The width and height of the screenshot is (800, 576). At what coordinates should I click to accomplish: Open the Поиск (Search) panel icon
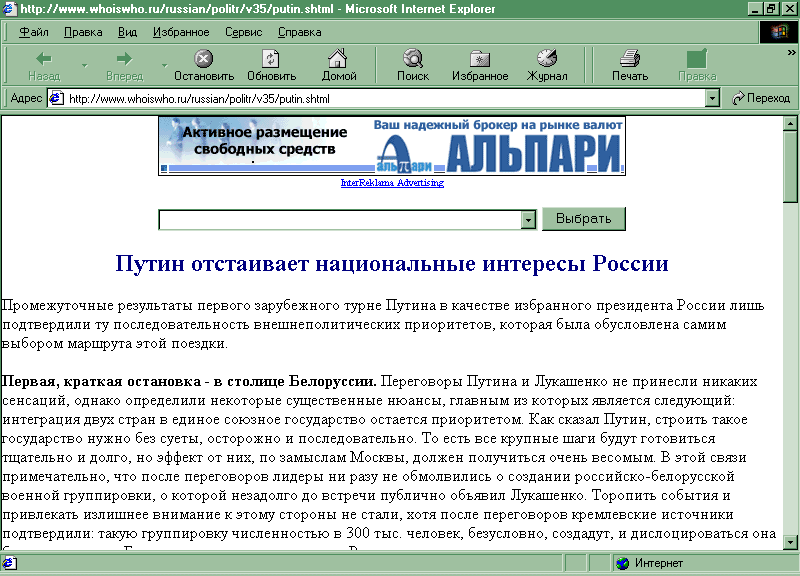click(412, 59)
